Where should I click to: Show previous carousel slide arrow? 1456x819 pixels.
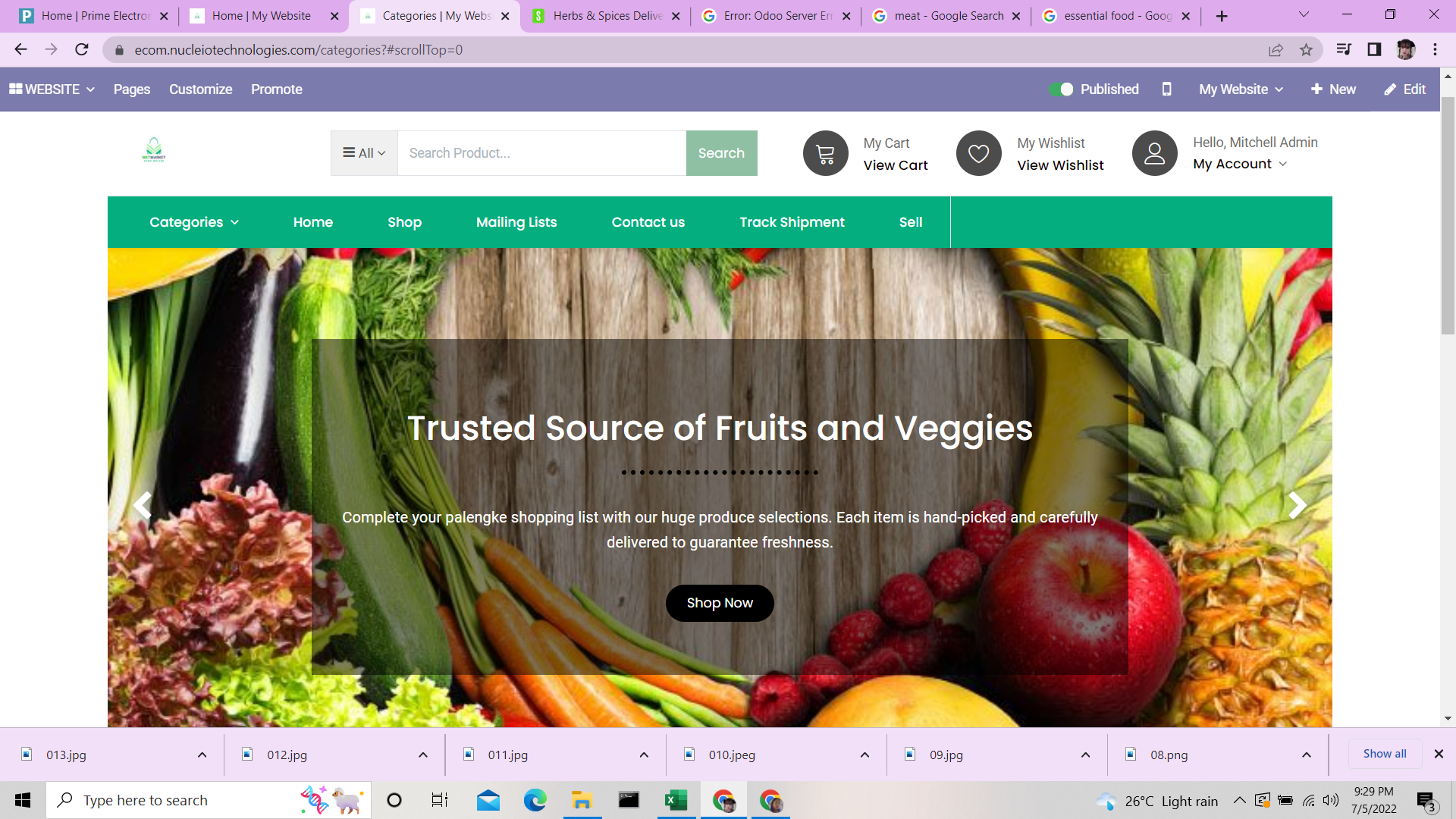[x=143, y=505]
